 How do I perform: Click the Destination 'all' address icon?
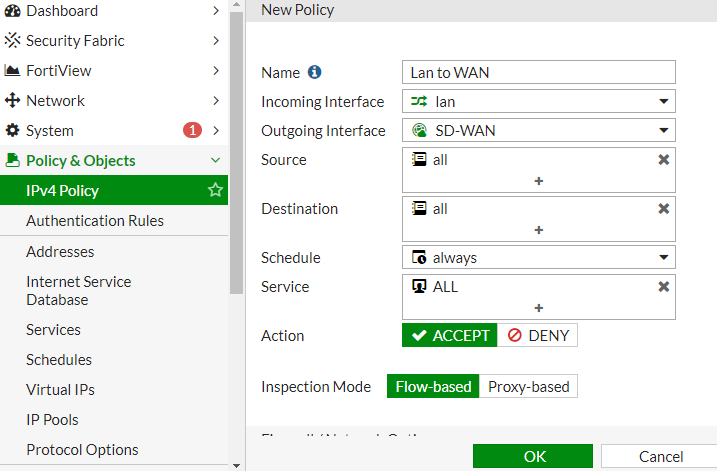point(419,209)
